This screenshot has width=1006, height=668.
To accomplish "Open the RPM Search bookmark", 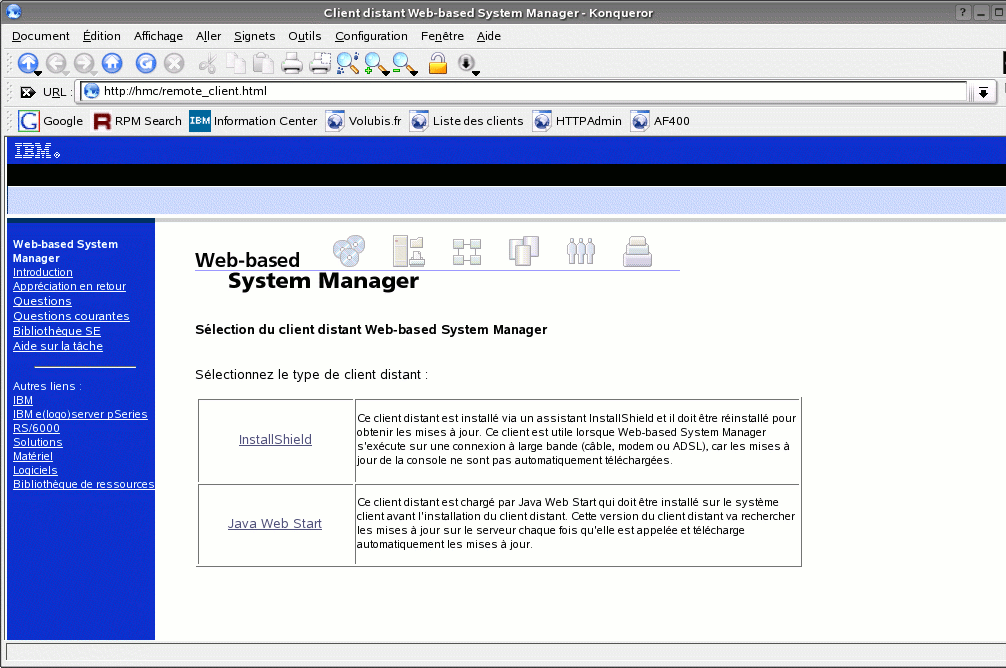I will click(138, 121).
